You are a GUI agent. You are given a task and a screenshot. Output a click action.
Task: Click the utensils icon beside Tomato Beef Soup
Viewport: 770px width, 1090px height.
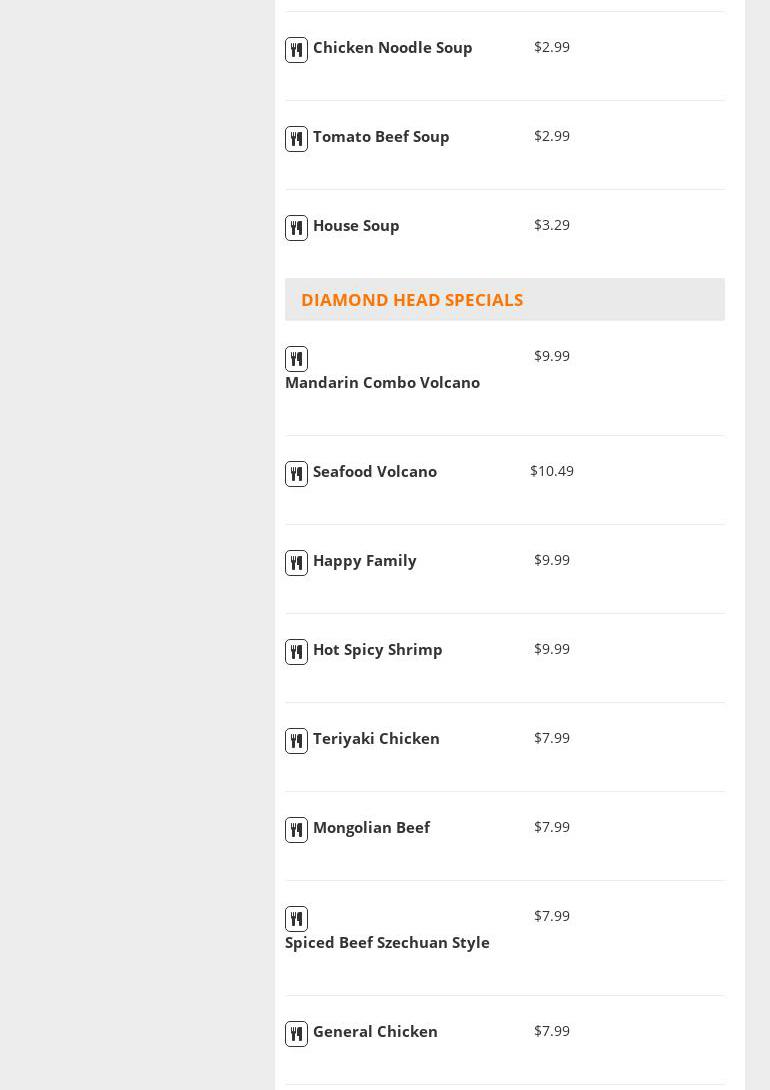pyautogui.click(x=296, y=139)
